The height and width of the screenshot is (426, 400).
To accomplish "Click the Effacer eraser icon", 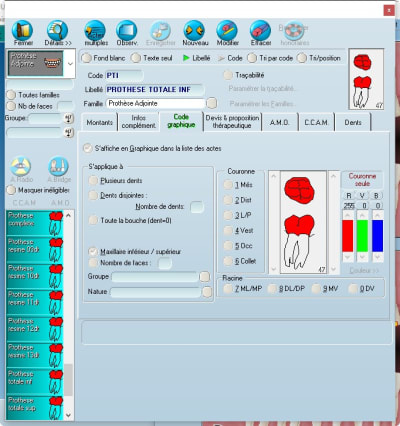I will [260, 31].
